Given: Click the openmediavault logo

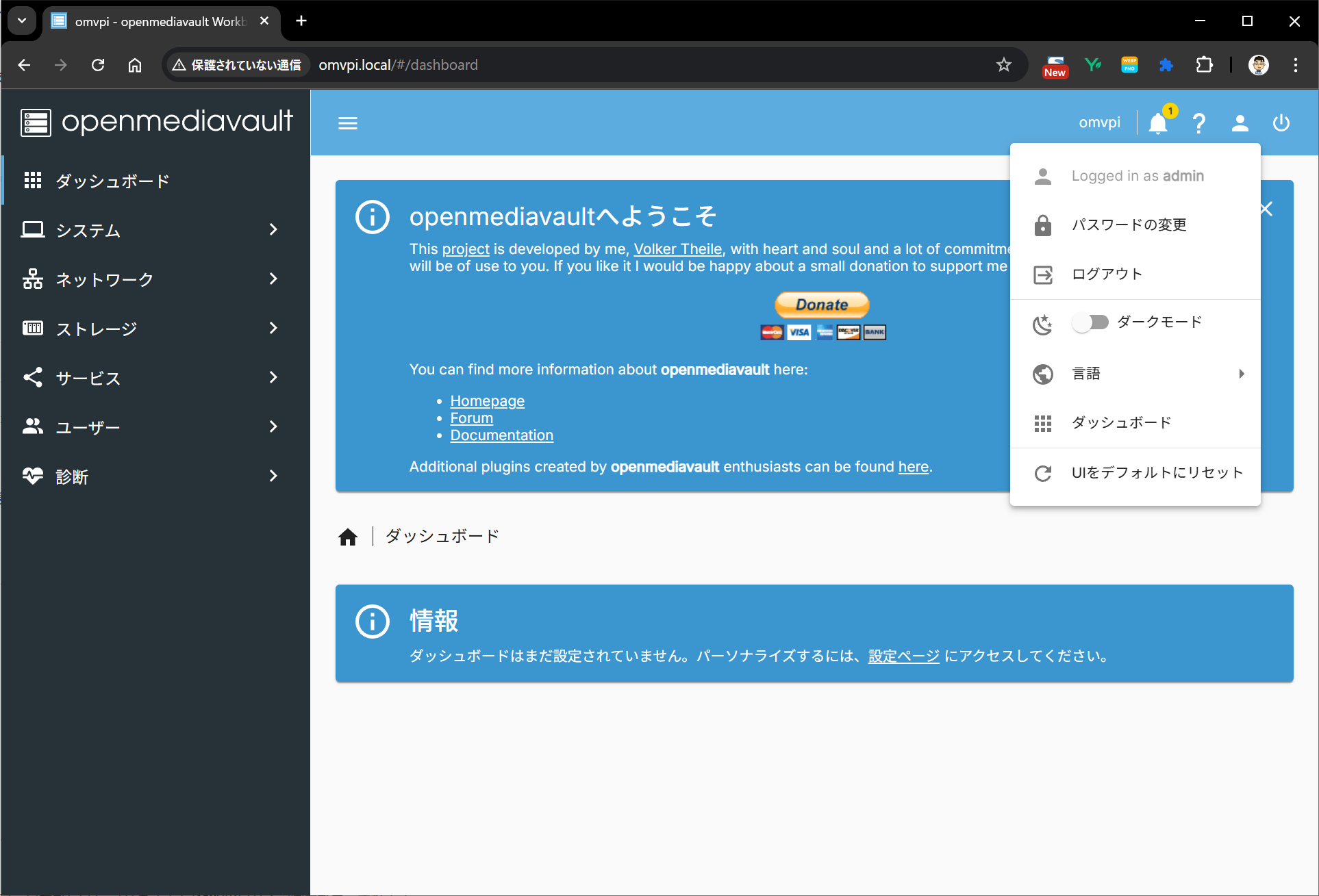Looking at the screenshot, I should 156,122.
